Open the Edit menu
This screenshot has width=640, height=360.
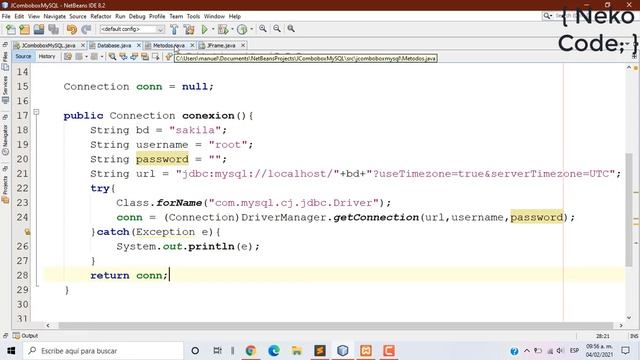(19, 16)
